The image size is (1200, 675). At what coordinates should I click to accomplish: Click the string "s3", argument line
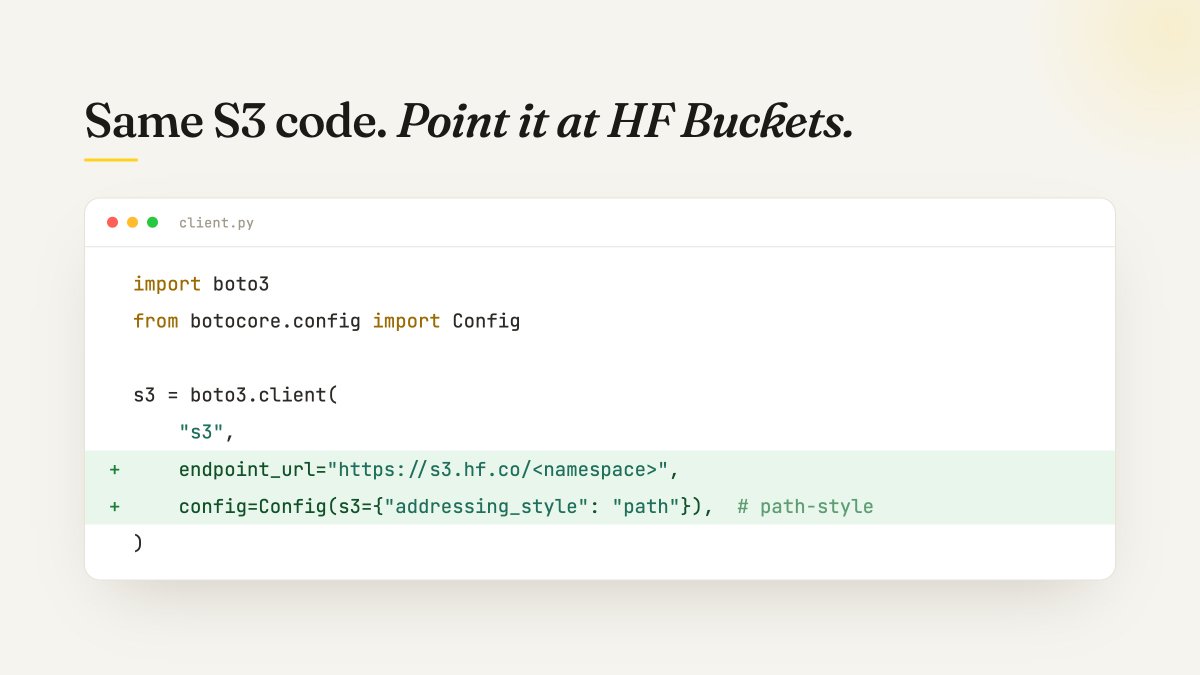(x=207, y=432)
